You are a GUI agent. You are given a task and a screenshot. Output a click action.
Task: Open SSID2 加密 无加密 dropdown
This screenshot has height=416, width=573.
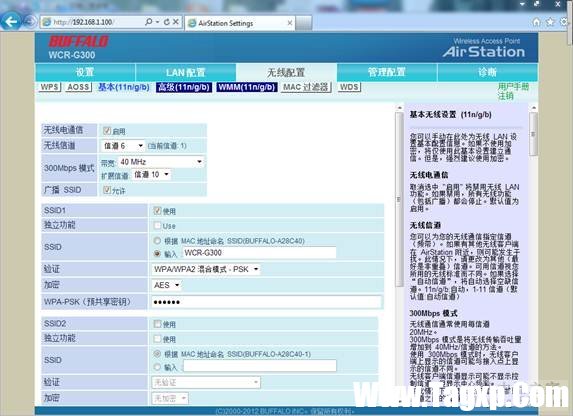[170, 398]
